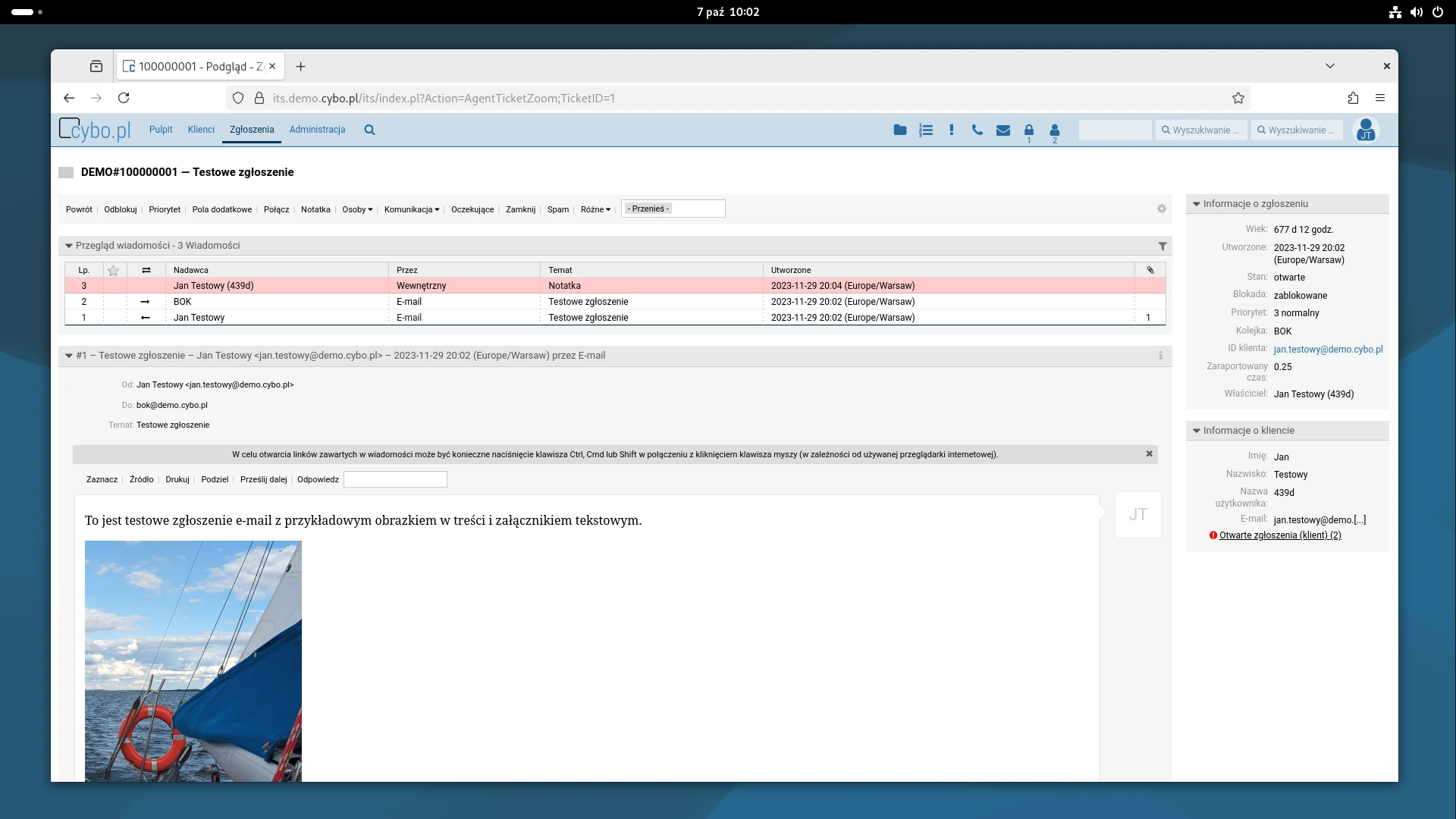Viewport: 1456px width, 819px height.
Task: Open locked tickets padlock icon
Action: [1029, 130]
